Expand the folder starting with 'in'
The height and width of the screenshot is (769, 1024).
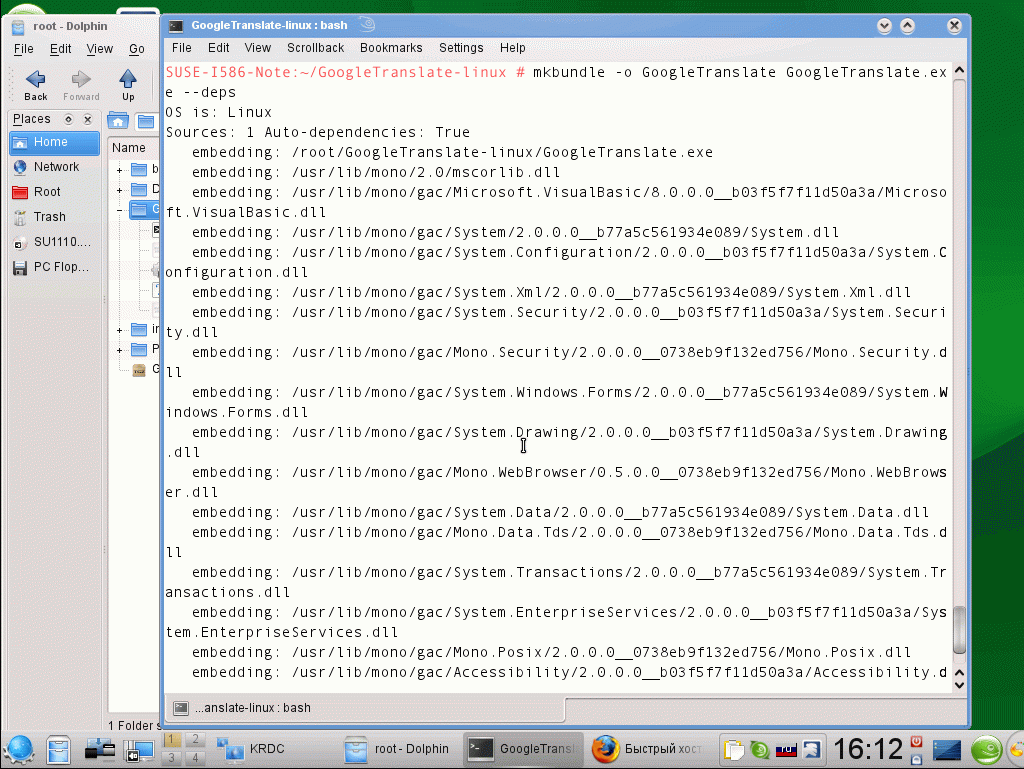120,330
